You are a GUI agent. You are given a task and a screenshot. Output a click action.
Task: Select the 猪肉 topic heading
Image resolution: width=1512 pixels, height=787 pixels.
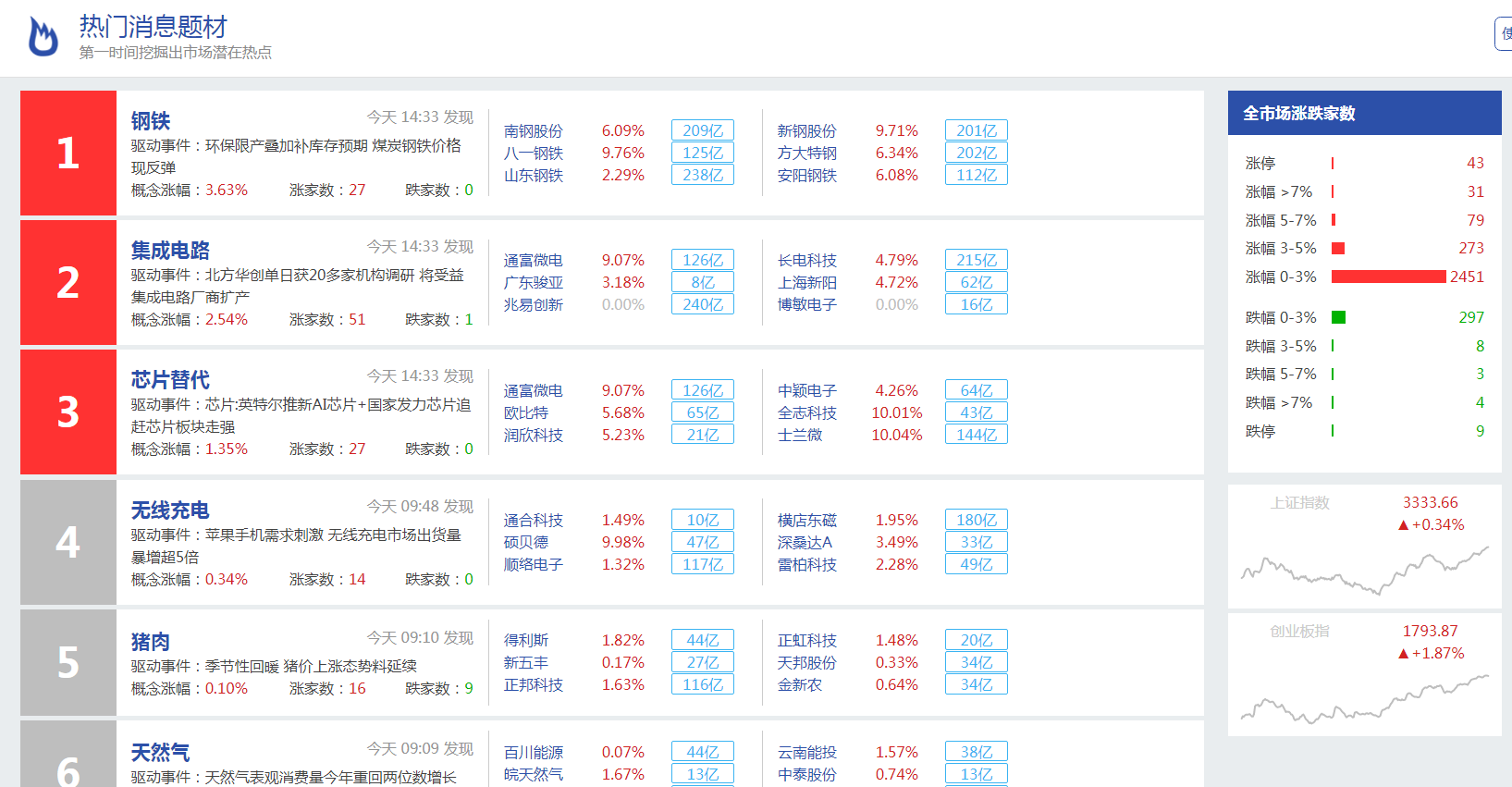(x=151, y=642)
